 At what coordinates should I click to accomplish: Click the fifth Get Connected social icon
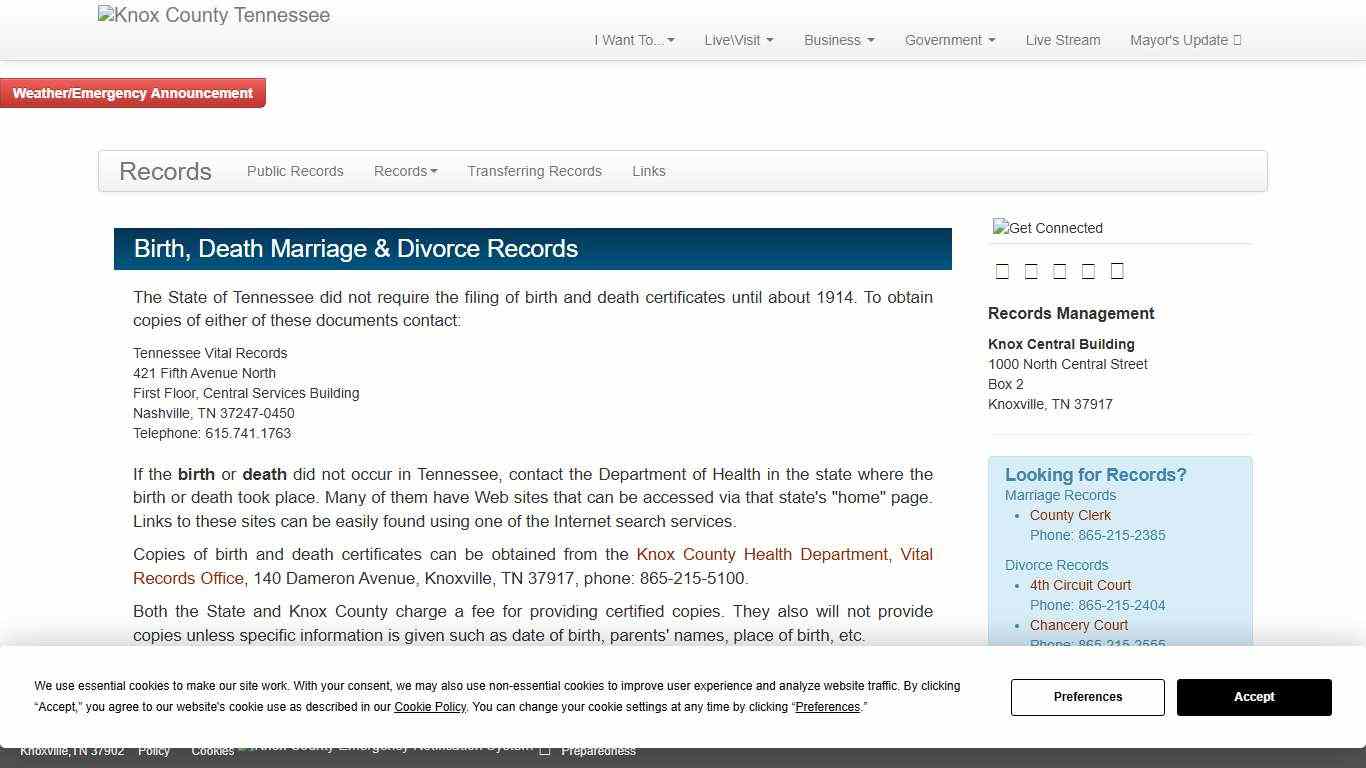tap(1117, 270)
